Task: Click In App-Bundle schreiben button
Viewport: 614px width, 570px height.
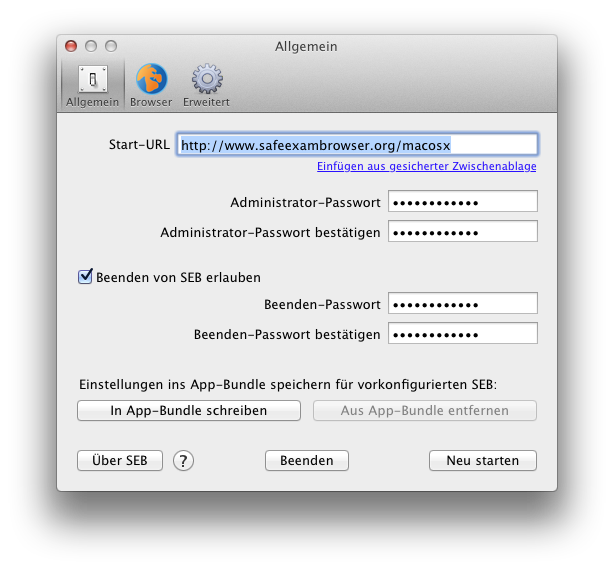Action: tap(189, 411)
